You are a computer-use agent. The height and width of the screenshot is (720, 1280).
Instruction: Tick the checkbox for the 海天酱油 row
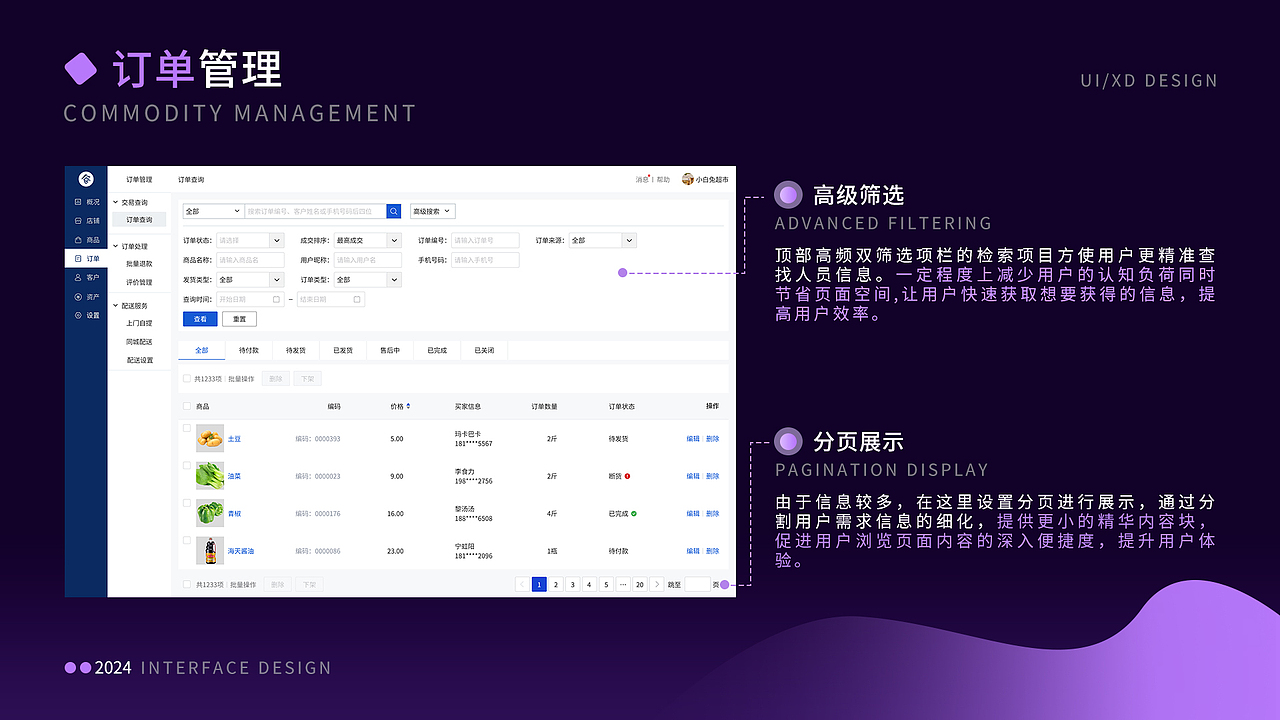(187, 540)
